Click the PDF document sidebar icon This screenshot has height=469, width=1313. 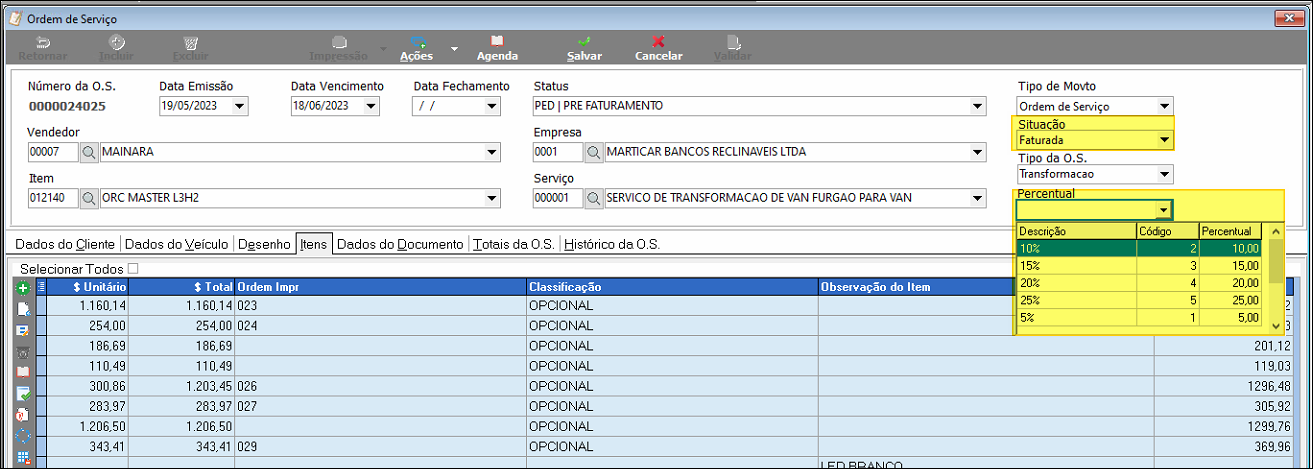coord(25,414)
